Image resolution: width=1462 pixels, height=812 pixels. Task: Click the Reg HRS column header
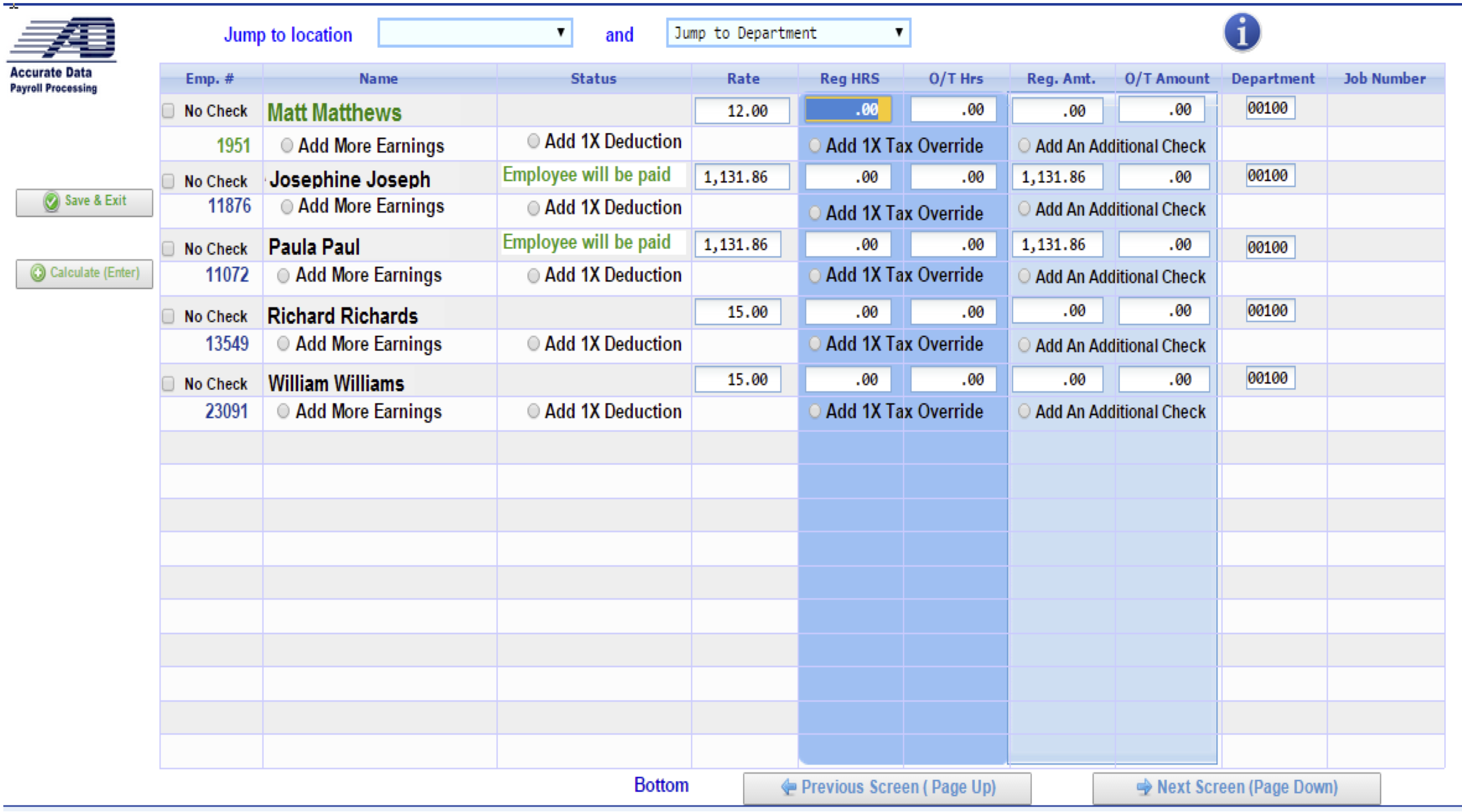click(x=850, y=79)
